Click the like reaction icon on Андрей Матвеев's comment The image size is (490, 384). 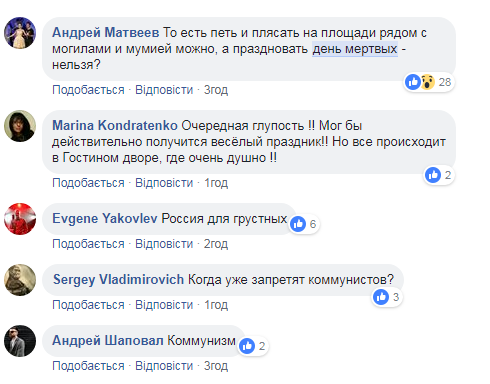click(x=413, y=82)
